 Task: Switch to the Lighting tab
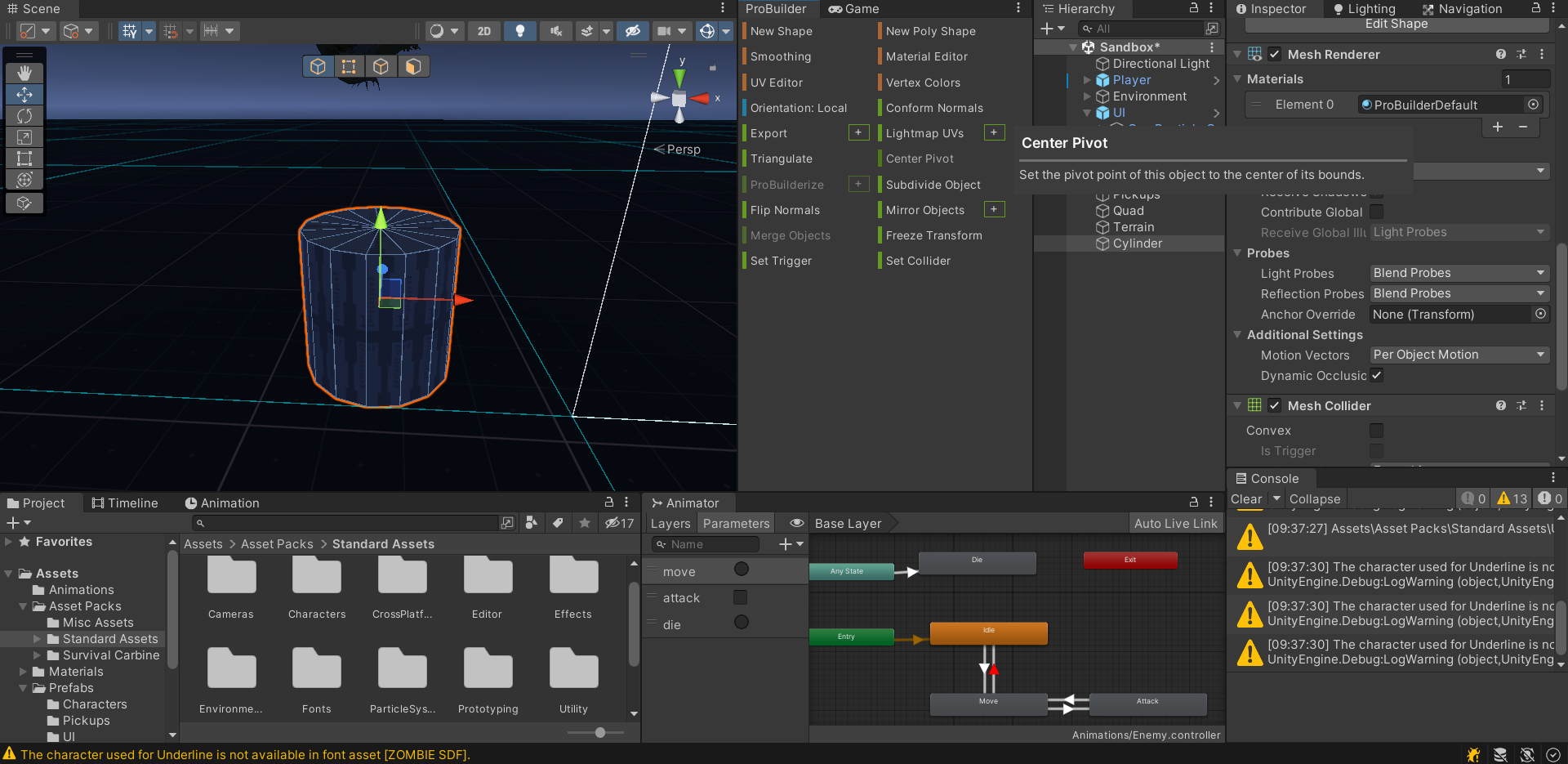coord(1364,9)
